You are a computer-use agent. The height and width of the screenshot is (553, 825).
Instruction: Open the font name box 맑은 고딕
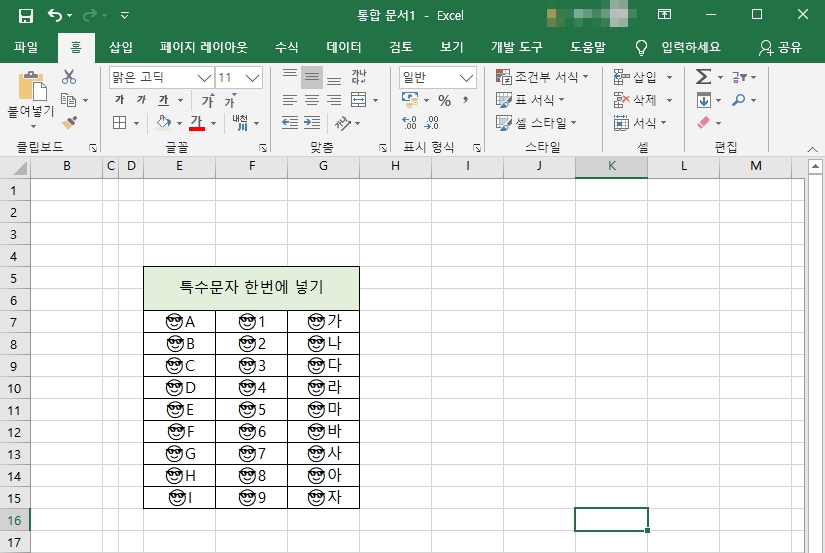pos(161,78)
